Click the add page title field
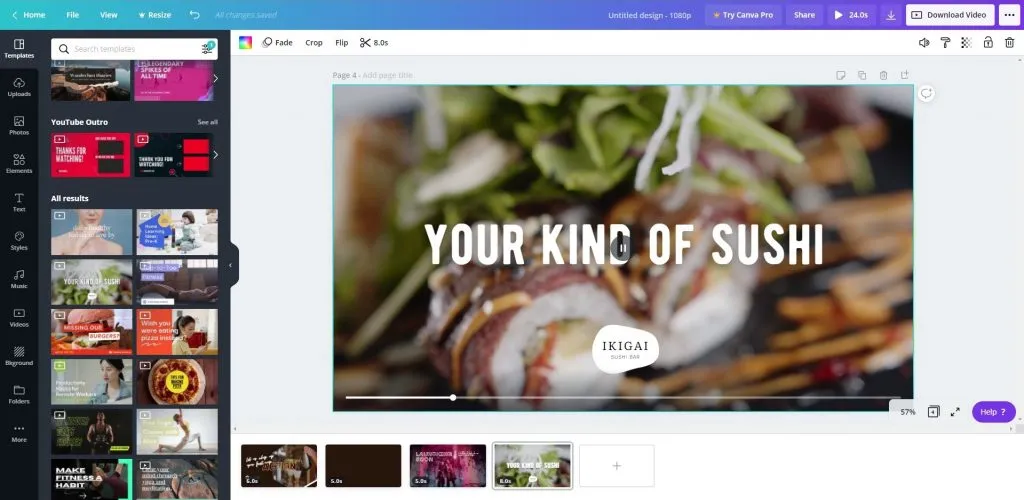The image size is (1024, 500). [x=387, y=75]
